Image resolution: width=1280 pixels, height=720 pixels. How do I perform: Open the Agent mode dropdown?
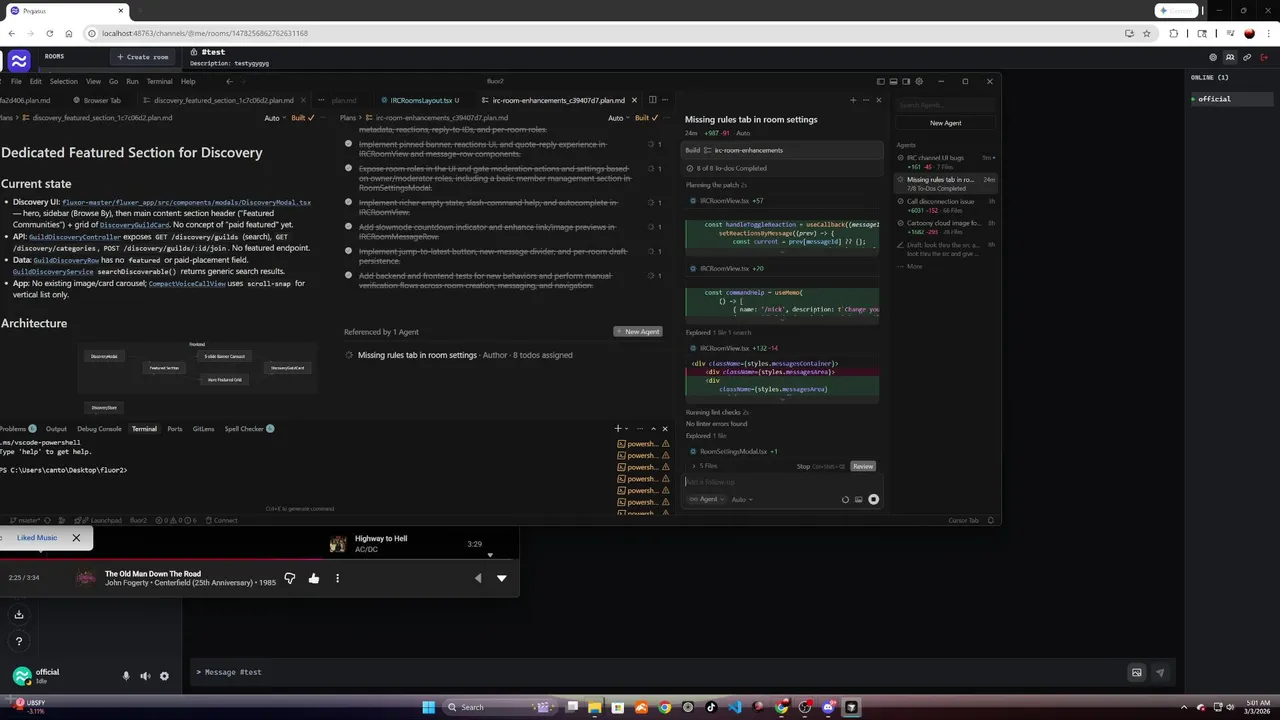click(x=705, y=499)
